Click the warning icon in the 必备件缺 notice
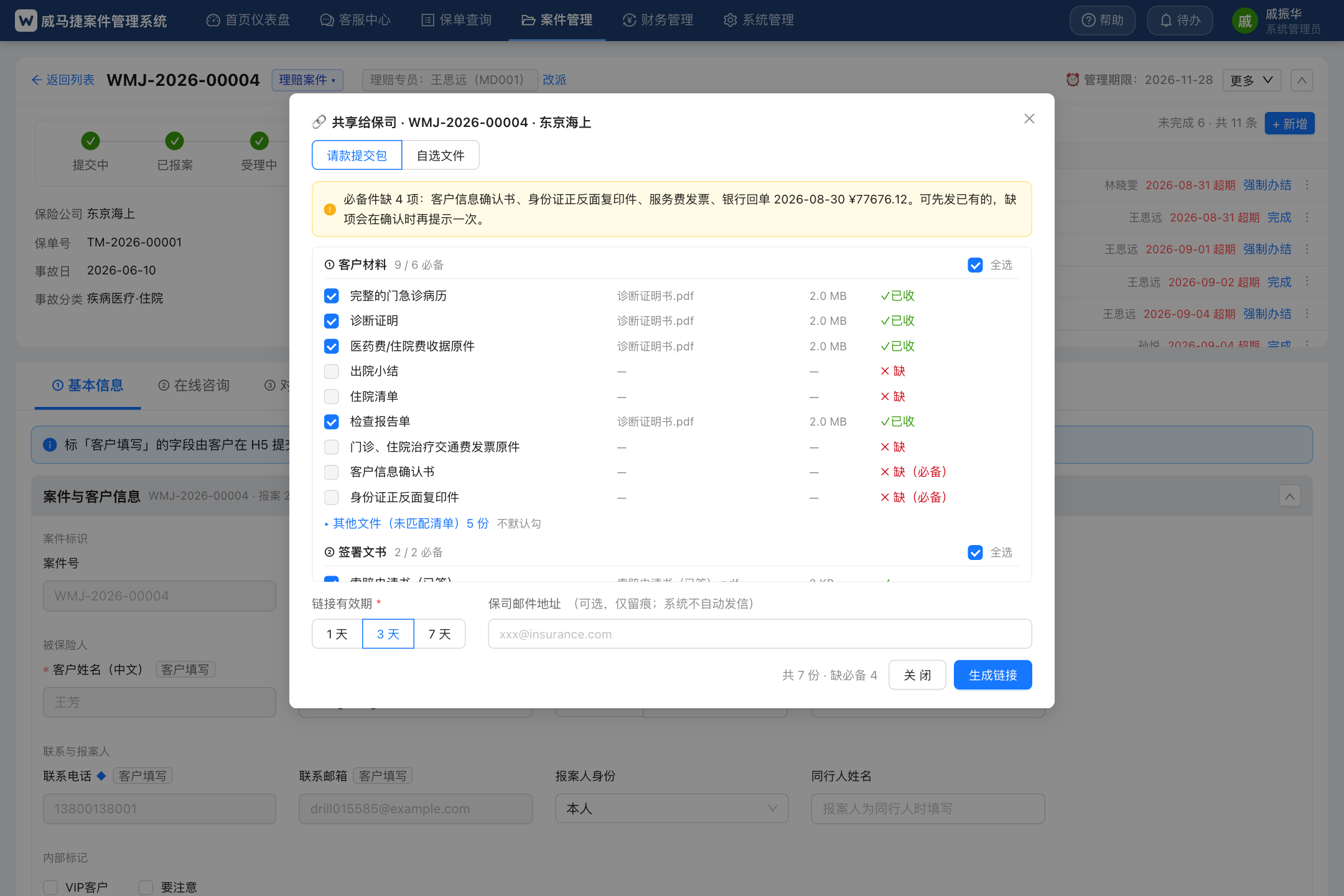The height and width of the screenshot is (896, 1344). 330,210
